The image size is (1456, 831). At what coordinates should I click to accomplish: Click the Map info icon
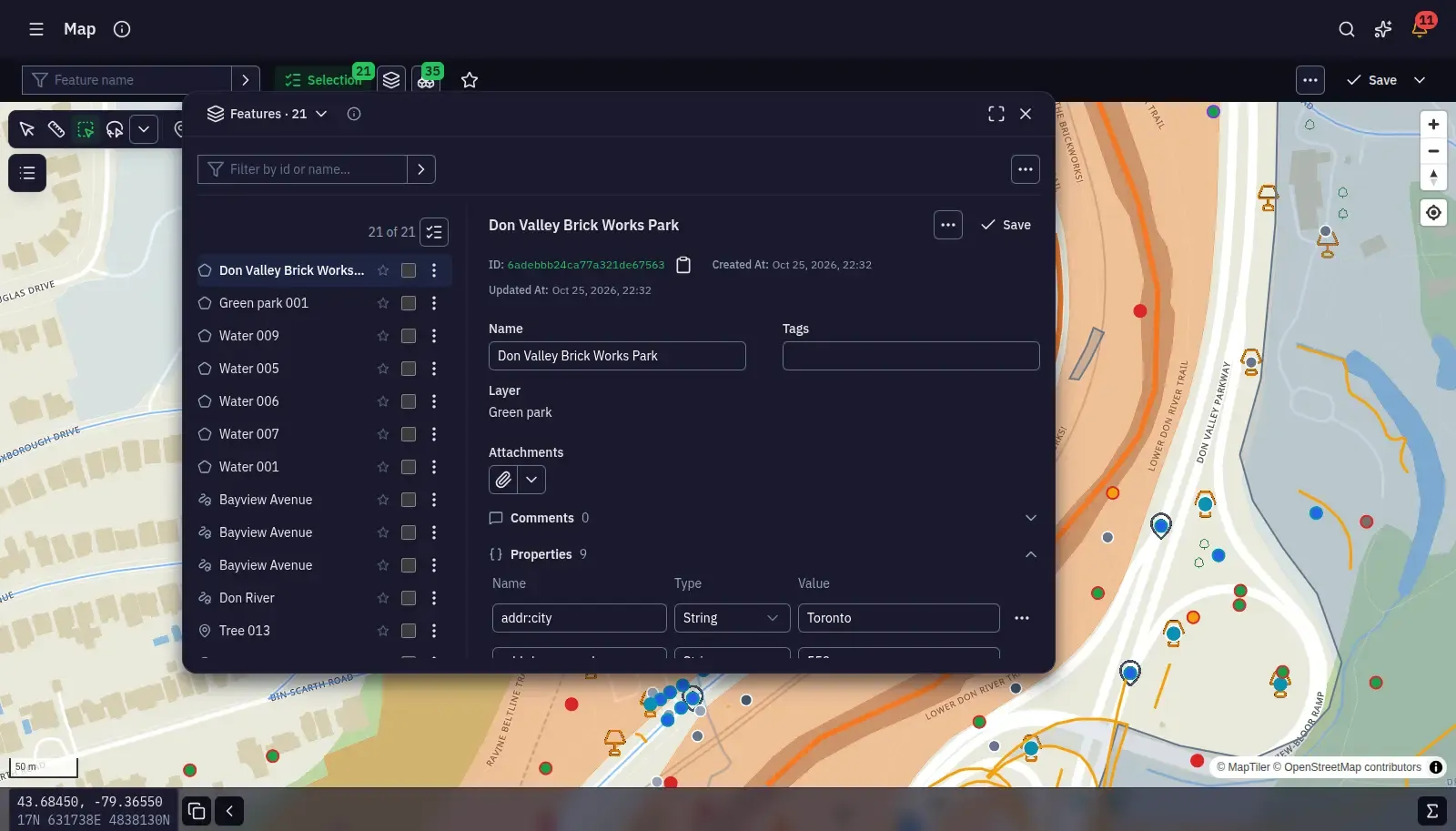coord(122,29)
